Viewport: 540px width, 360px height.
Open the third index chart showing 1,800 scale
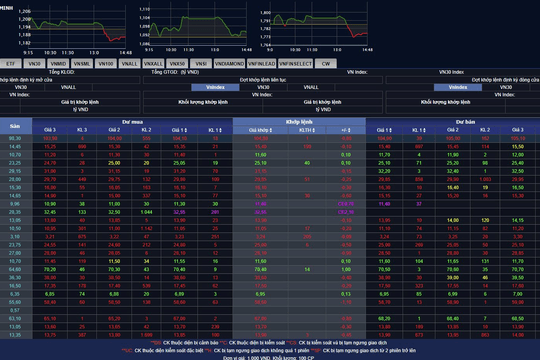click(315, 28)
